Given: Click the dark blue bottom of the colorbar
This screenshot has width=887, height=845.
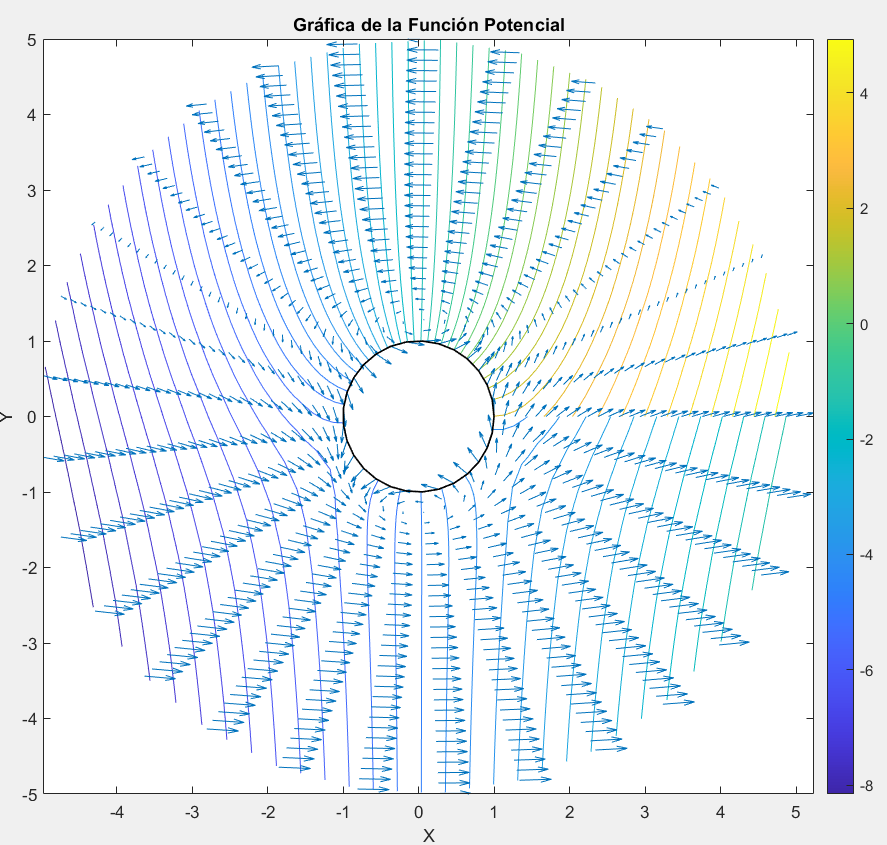Looking at the screenshot, I should [840, 787].
